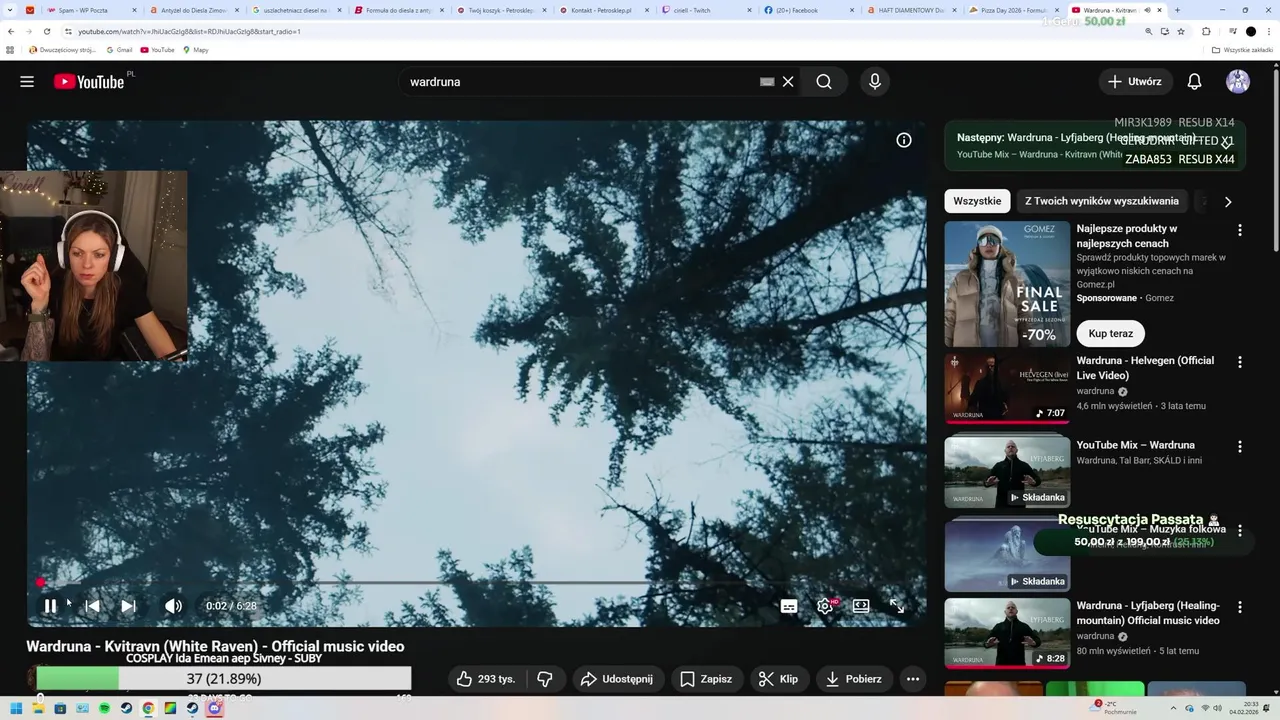This screenshot has width=1280, height=720.
Task: Submit search with the magnifier button
Action: coord(824,82)
